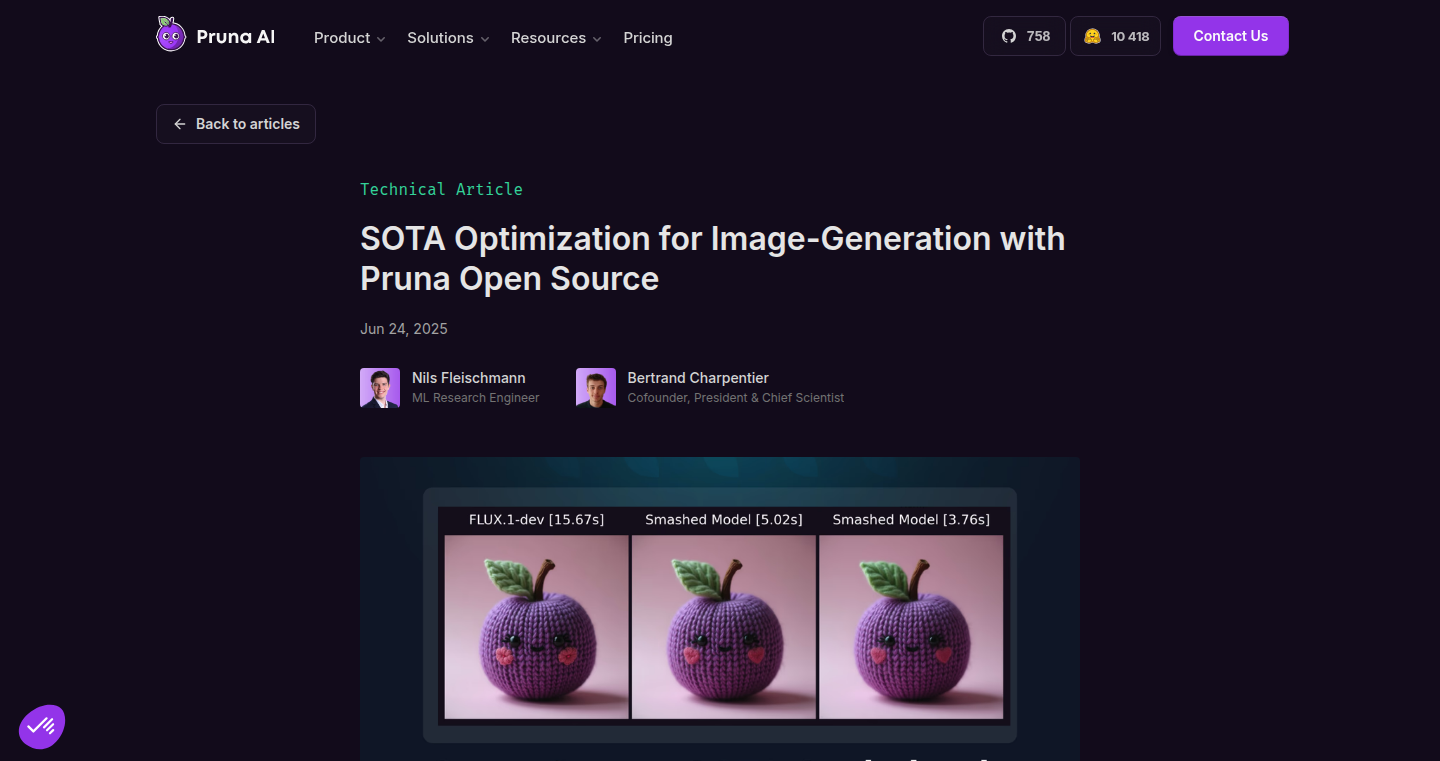Click Nils Fleischmann's profile photo
Screen dimensions: 1440x761
380,388
